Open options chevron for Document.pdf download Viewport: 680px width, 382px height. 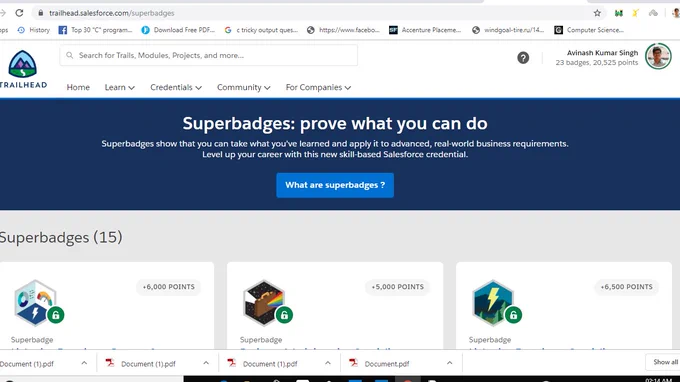click(x=449, y=363)
